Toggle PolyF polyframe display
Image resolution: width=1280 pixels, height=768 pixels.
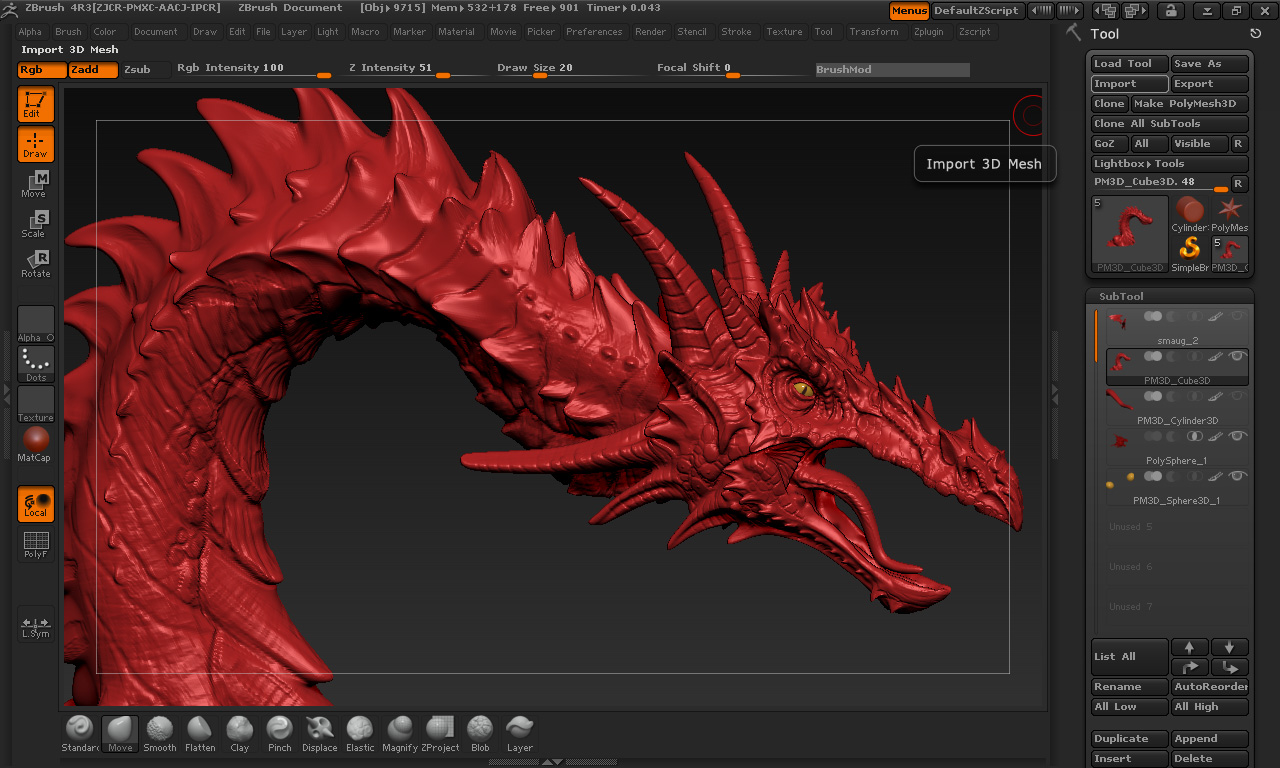[x=36, y=544]
